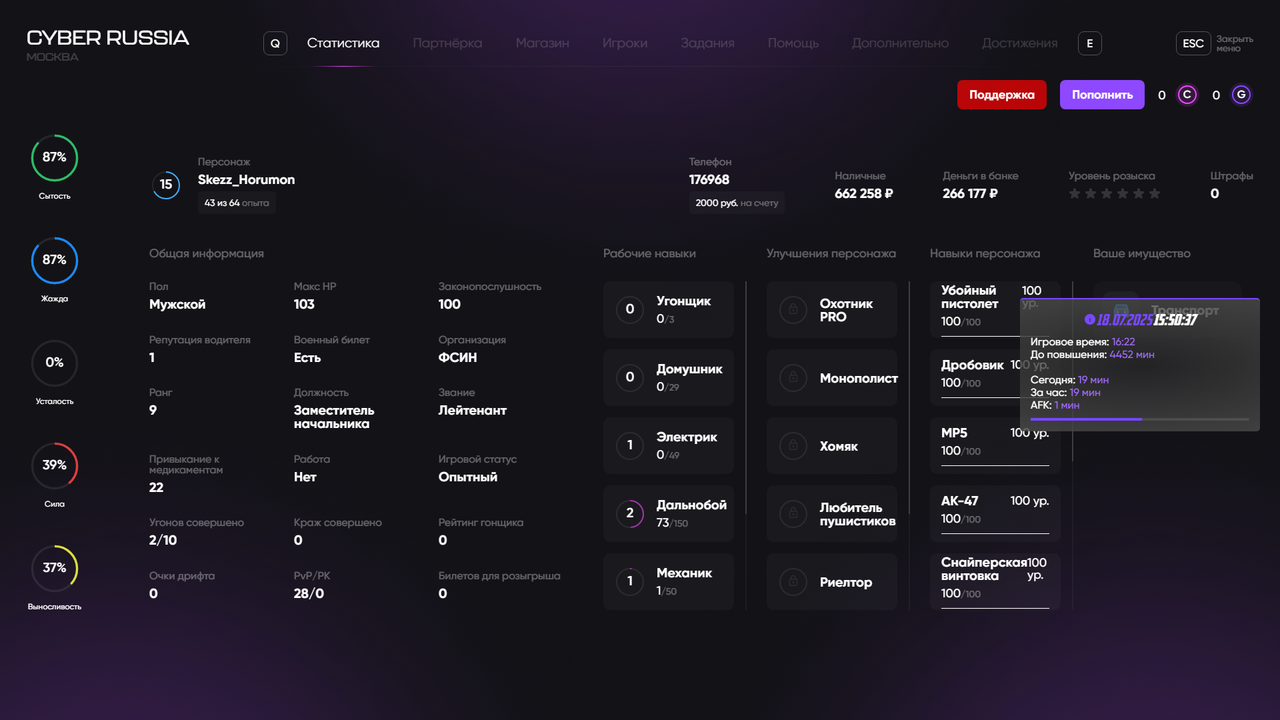
Task: Click the Усталость 0% circular gauge
Action: [54, 363]
